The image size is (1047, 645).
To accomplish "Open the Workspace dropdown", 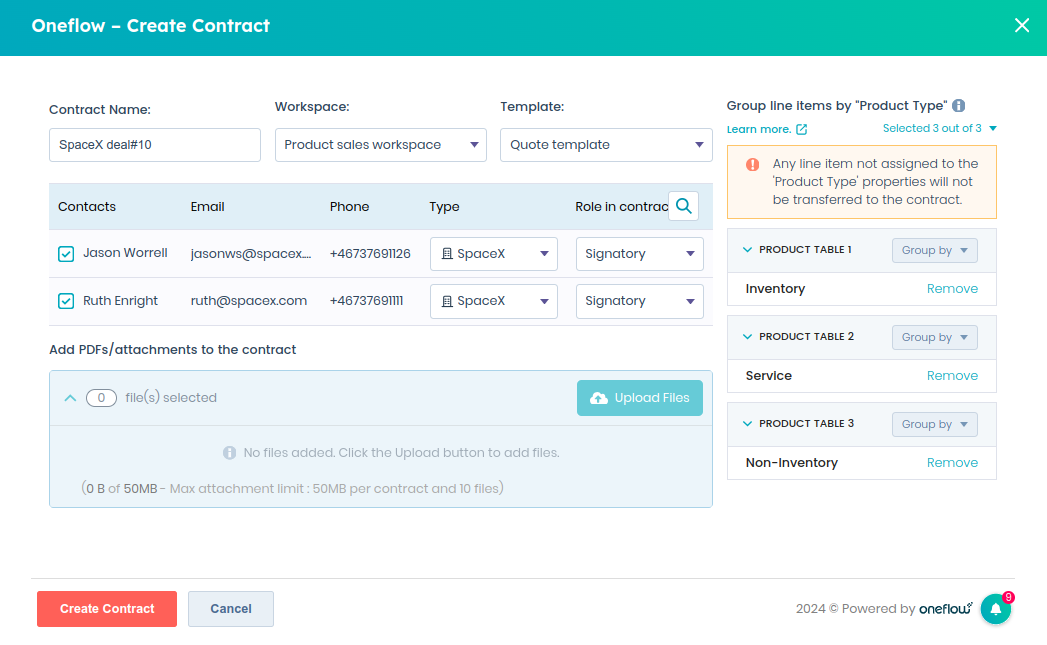I will click(x=381, y=145).
